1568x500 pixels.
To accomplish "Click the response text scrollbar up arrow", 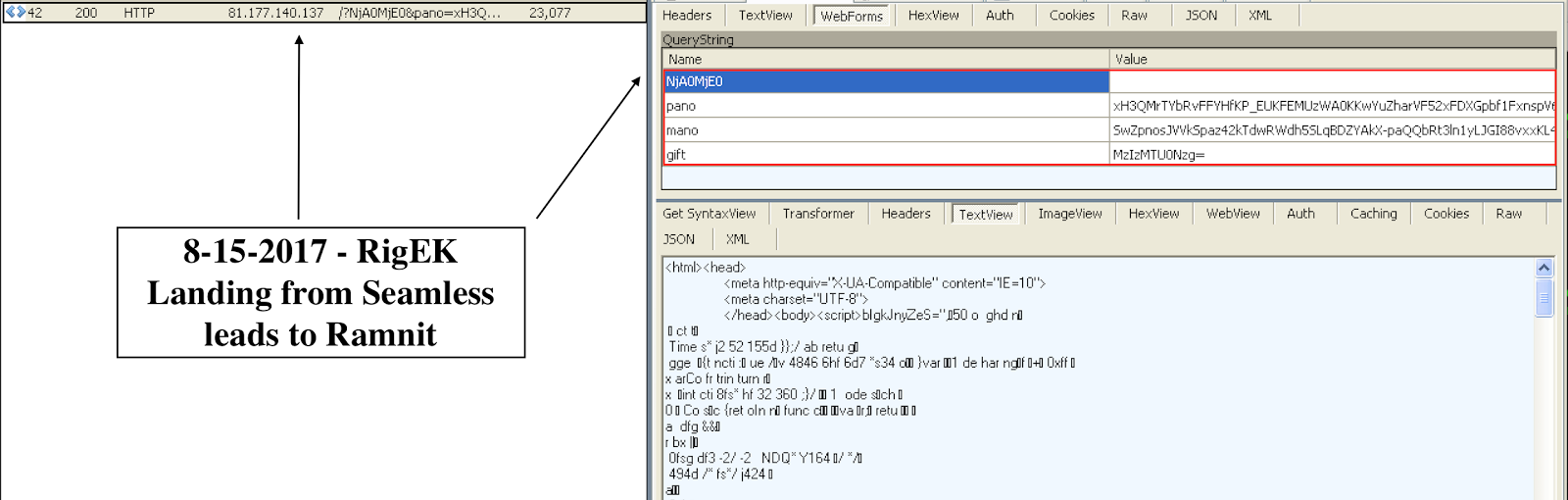I will (x=1543, y=268).
